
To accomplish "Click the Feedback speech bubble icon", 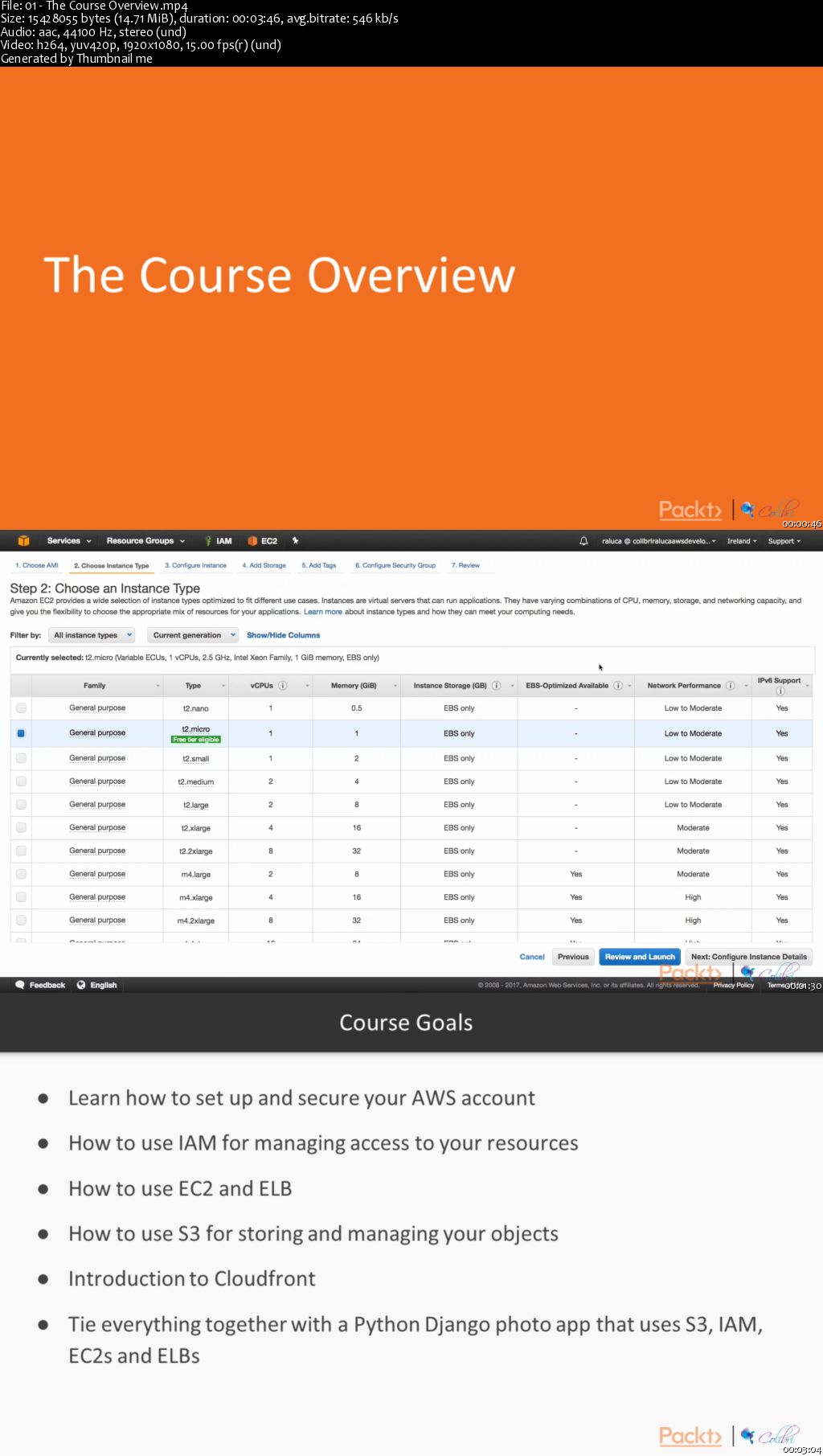I will [x=20, y=985].
